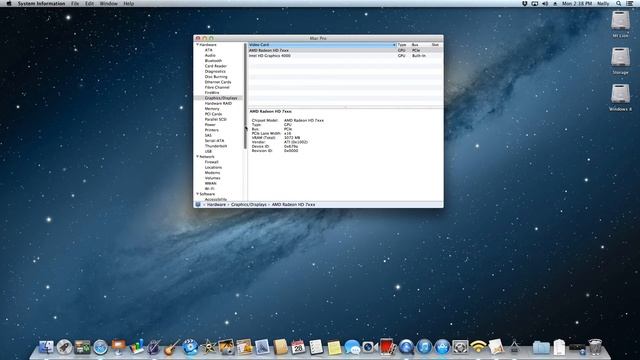Collapse the Software section triangle
This screenshot has height=360, width=640.
coord(198,194)
